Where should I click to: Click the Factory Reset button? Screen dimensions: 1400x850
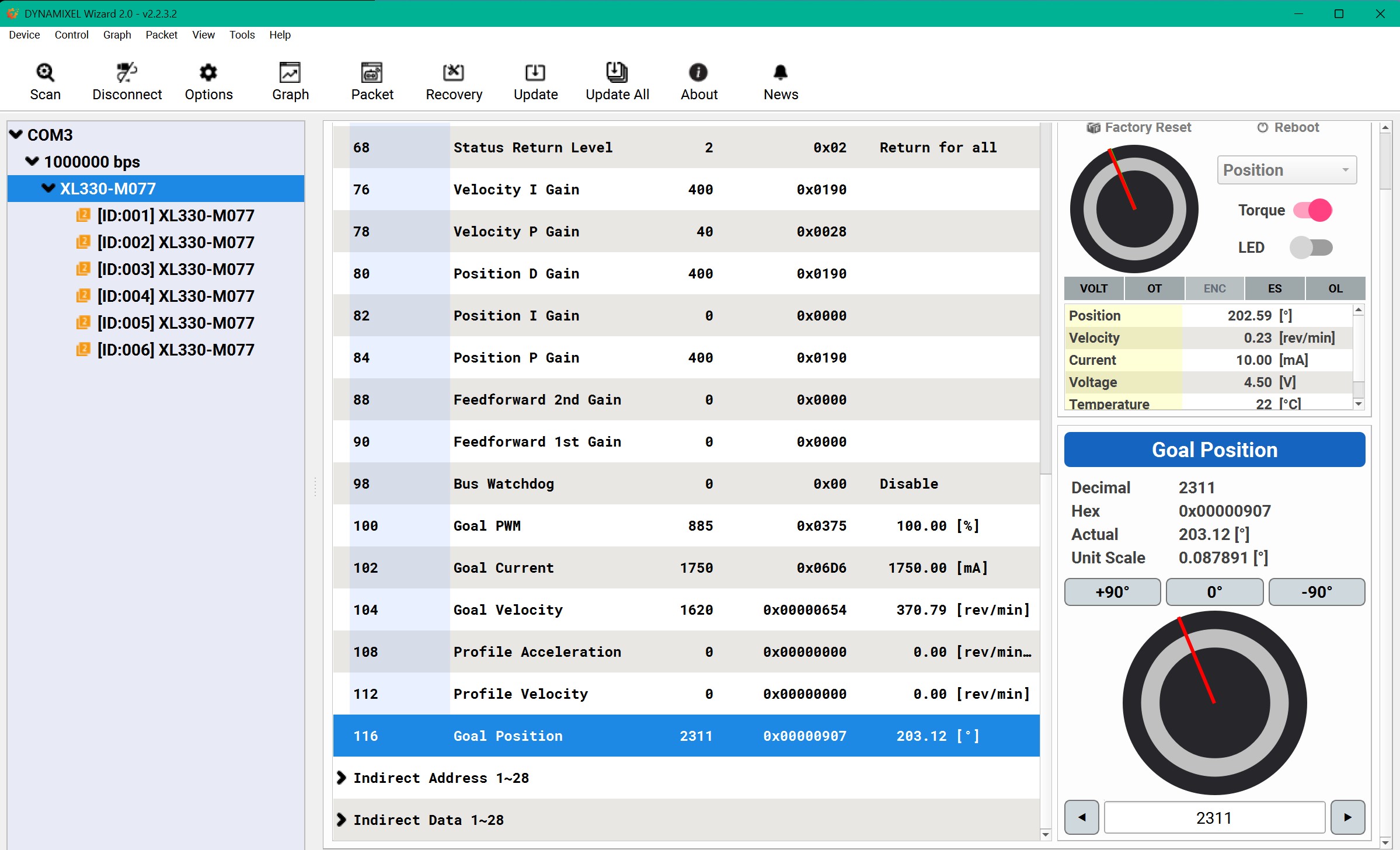(1138, 127)
